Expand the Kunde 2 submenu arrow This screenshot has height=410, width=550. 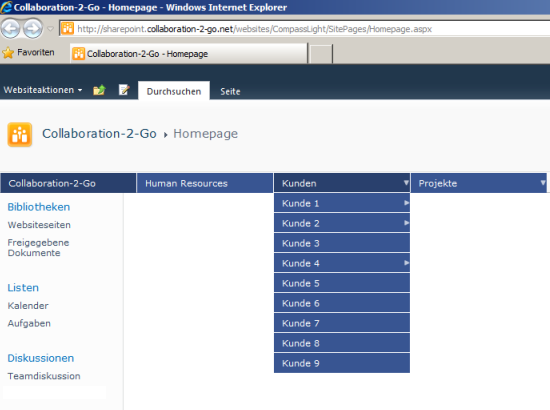pos(406,223)
